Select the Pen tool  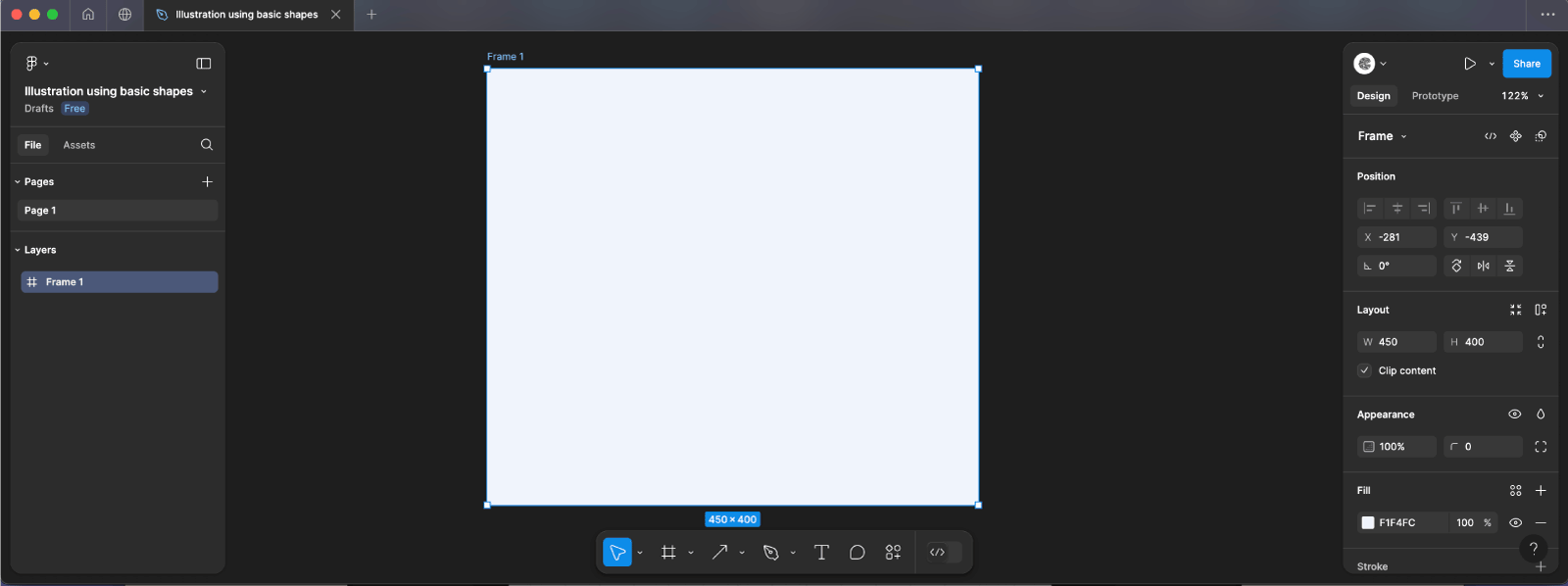click(x=770, y=553)
